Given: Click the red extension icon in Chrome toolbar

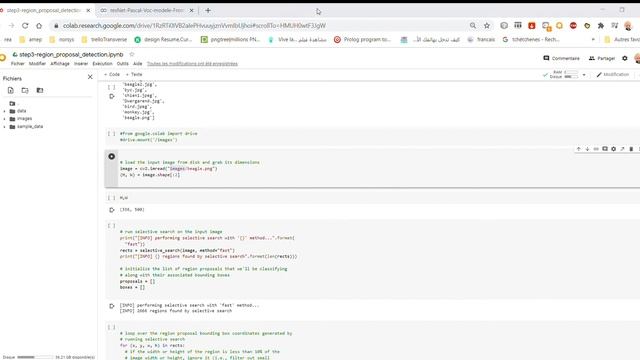Looking at the screenshot, I should [x=531, y=25].
